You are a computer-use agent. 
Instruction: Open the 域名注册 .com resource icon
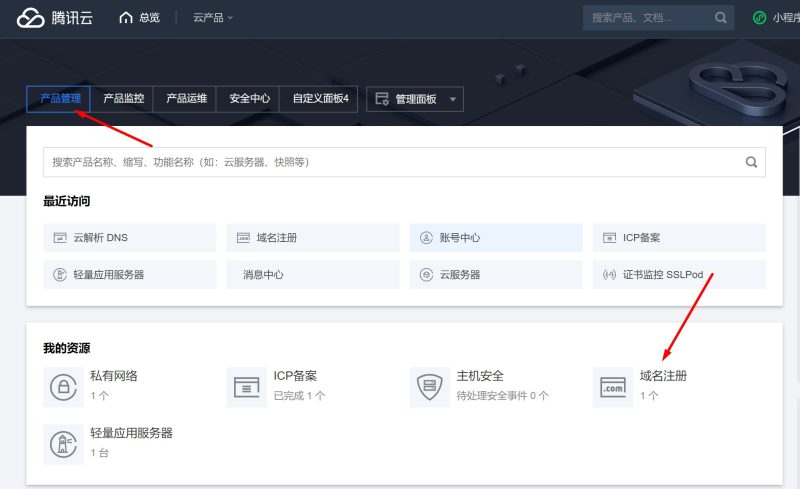(612, 386)
